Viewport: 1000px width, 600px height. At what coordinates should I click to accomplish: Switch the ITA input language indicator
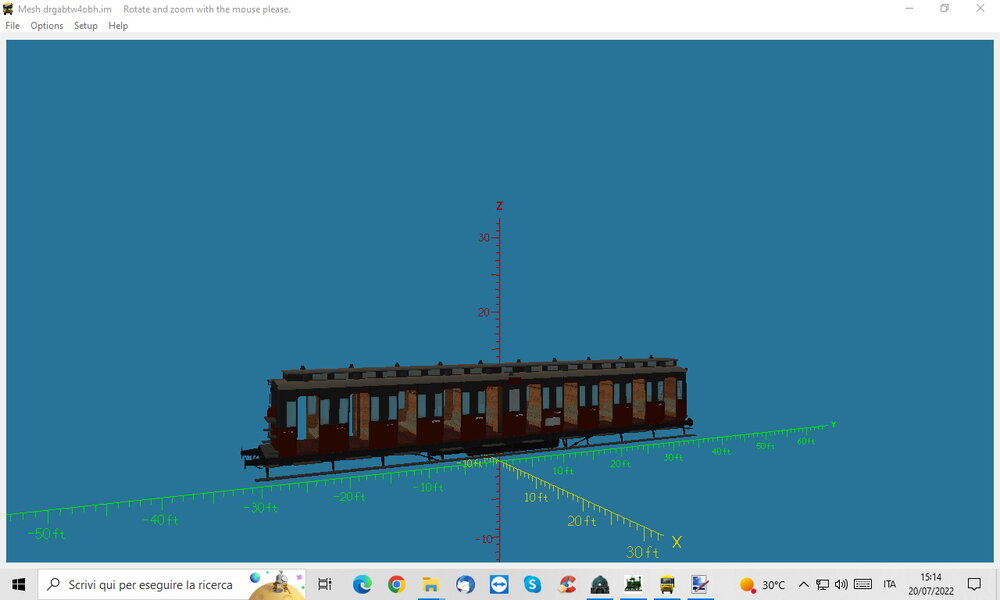(x=890, y=584)
